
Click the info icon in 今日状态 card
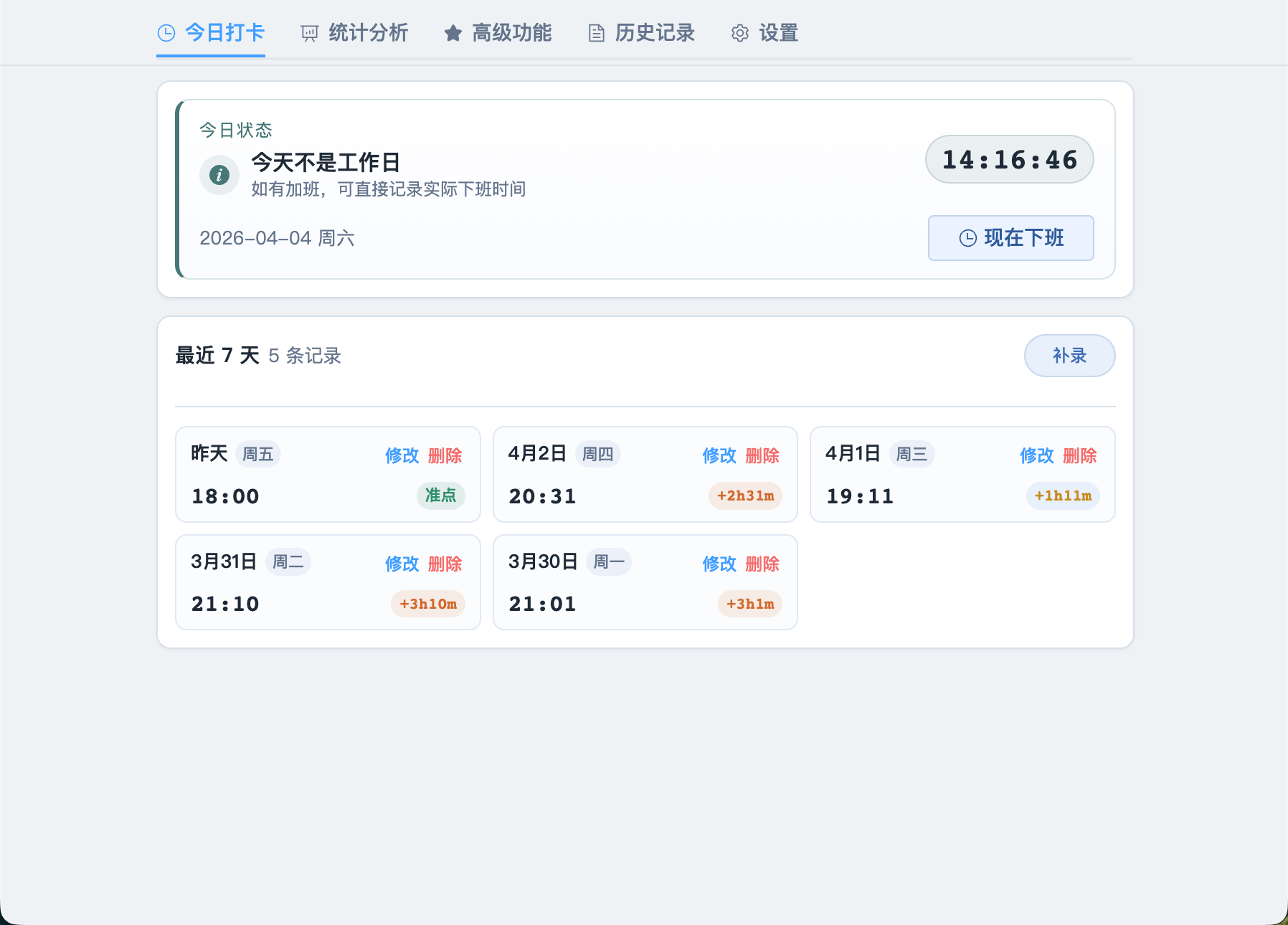pyautogui.click(x=219, y=175)
